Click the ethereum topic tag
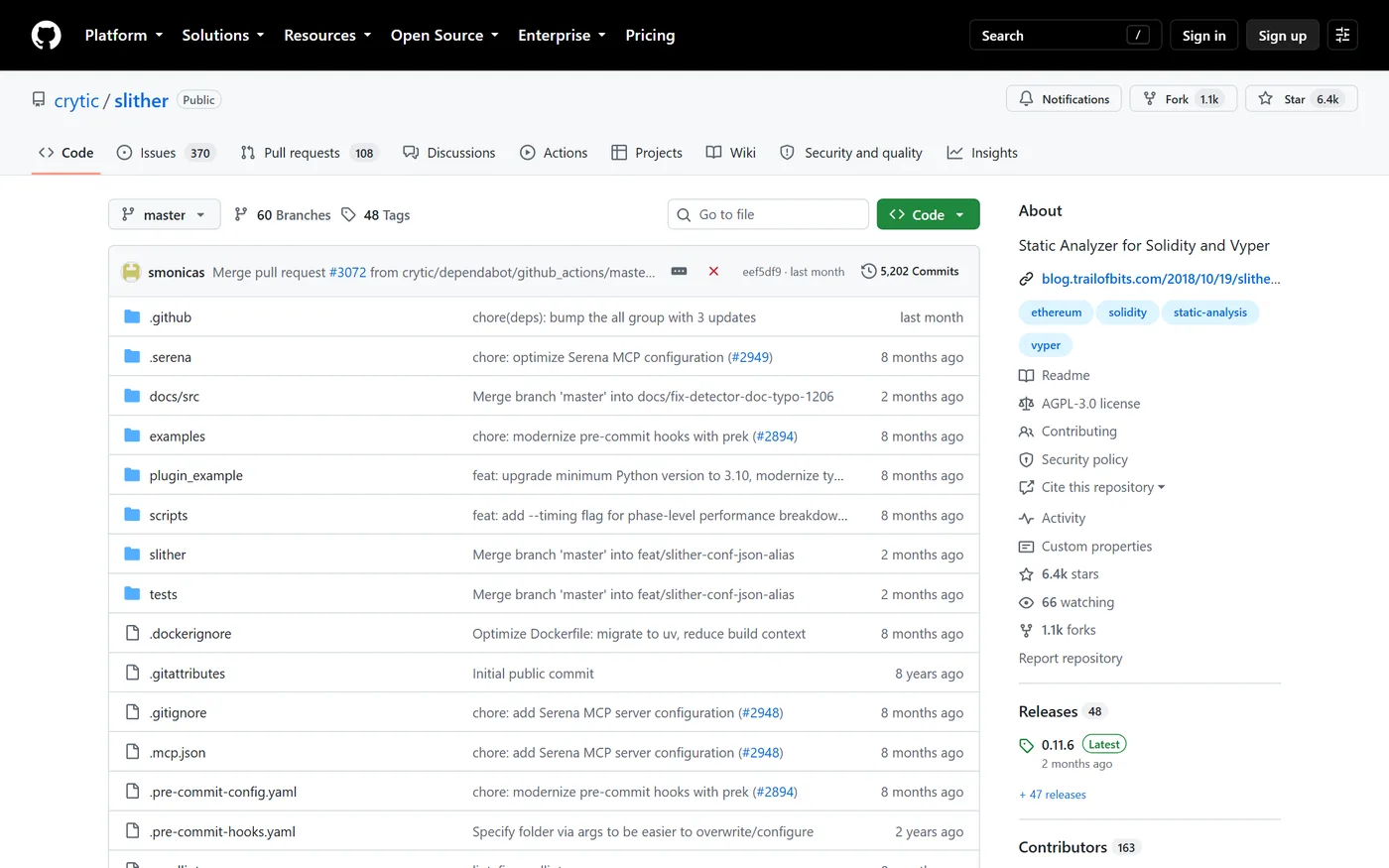Screen dimensions: 1389x868 click(1056, 312)
